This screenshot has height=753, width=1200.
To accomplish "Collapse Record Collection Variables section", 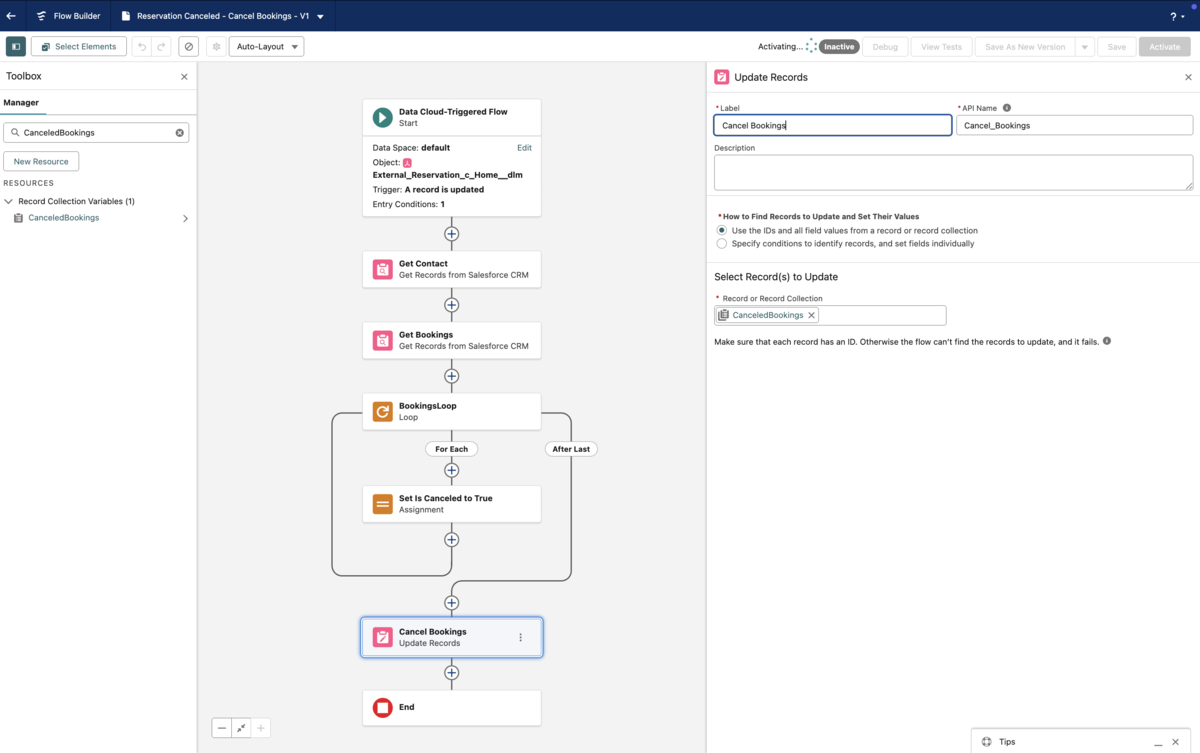I will [9, 201].
